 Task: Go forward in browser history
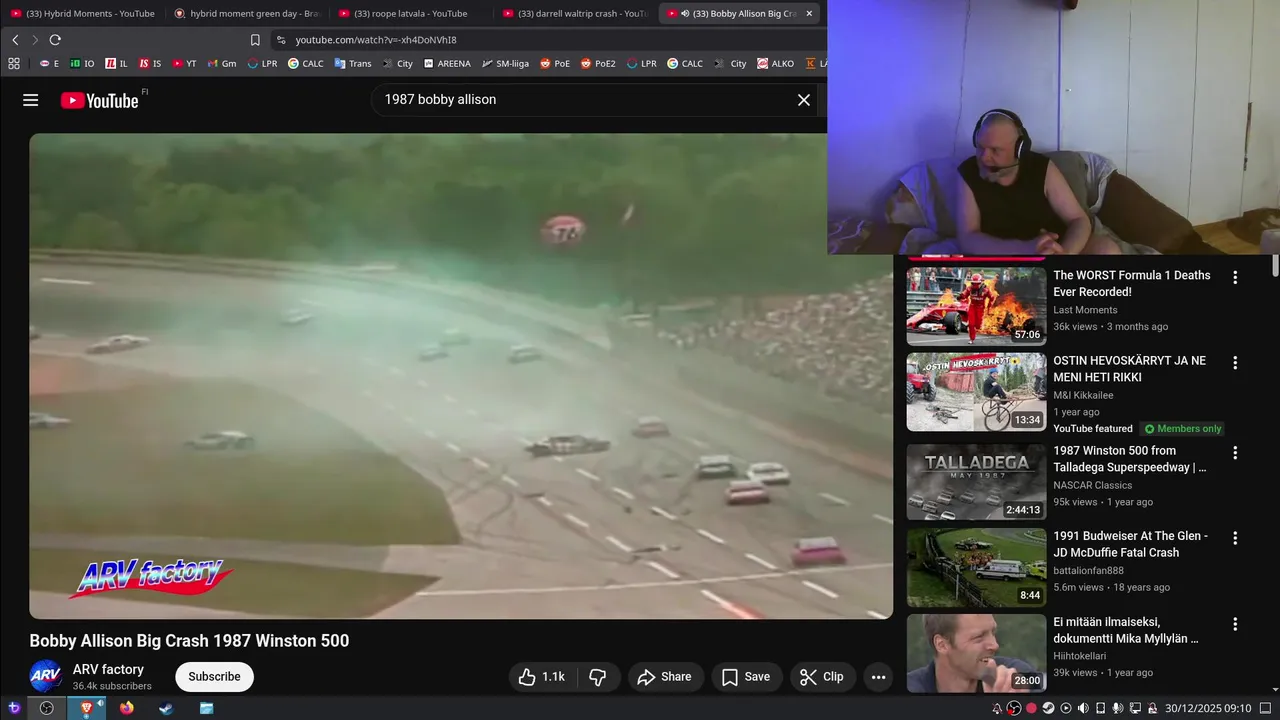[x=34, y=40]
